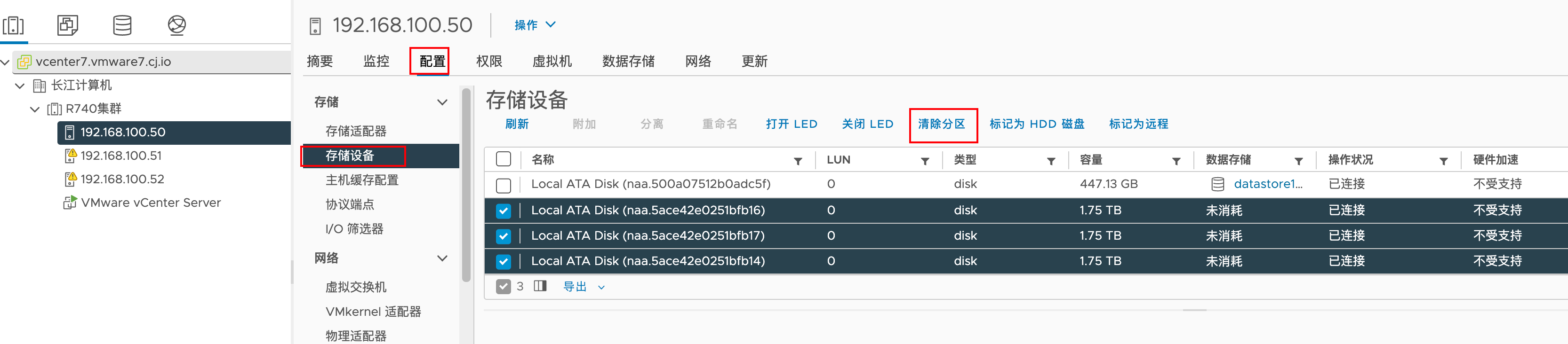Click the 清除分区 button
Screen dimensions: 1568x344
941,124
